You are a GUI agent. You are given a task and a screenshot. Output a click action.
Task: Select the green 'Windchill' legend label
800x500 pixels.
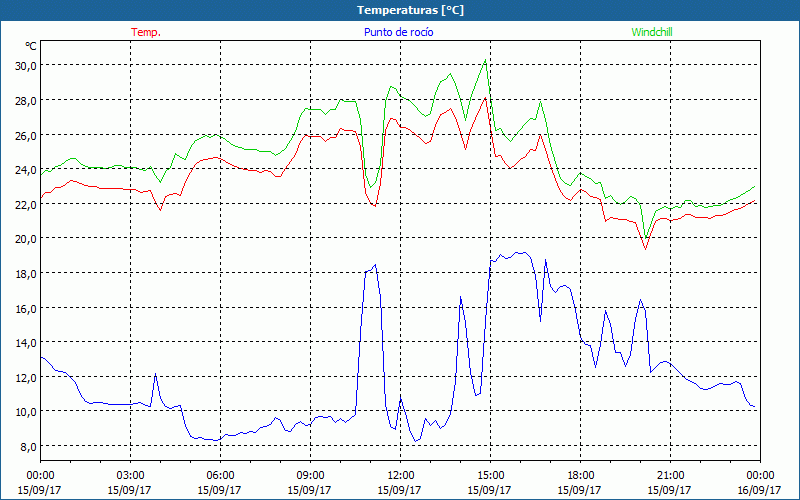652,32
